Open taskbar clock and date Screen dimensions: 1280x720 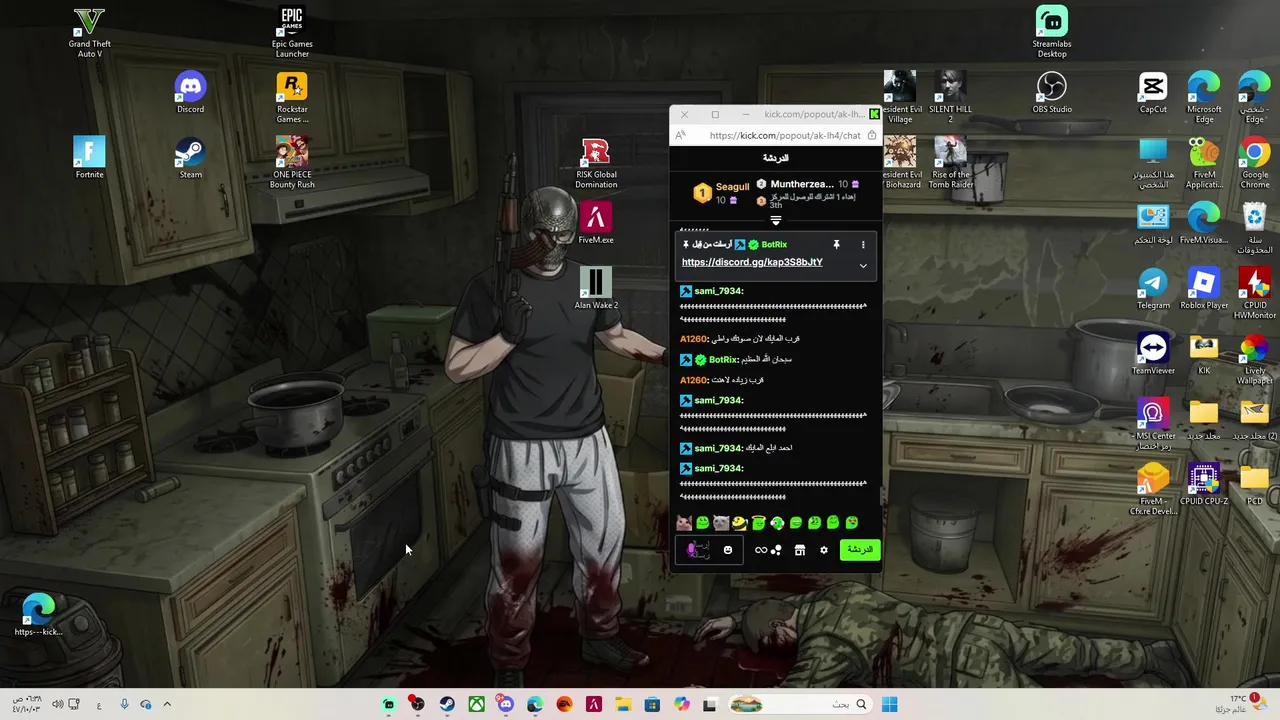[x=26, y=704]
